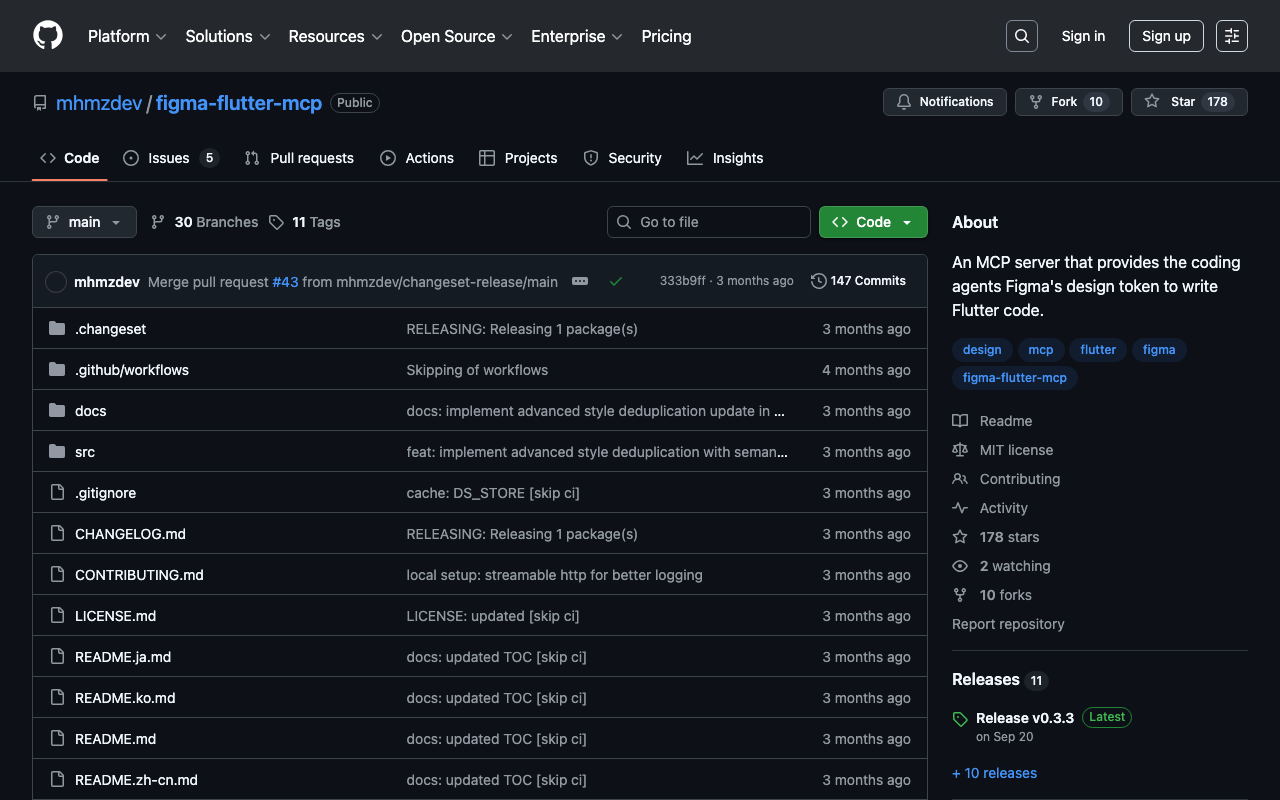
Task: Click the appearance settings icon in header
Action: click(x=1231, y=36)
